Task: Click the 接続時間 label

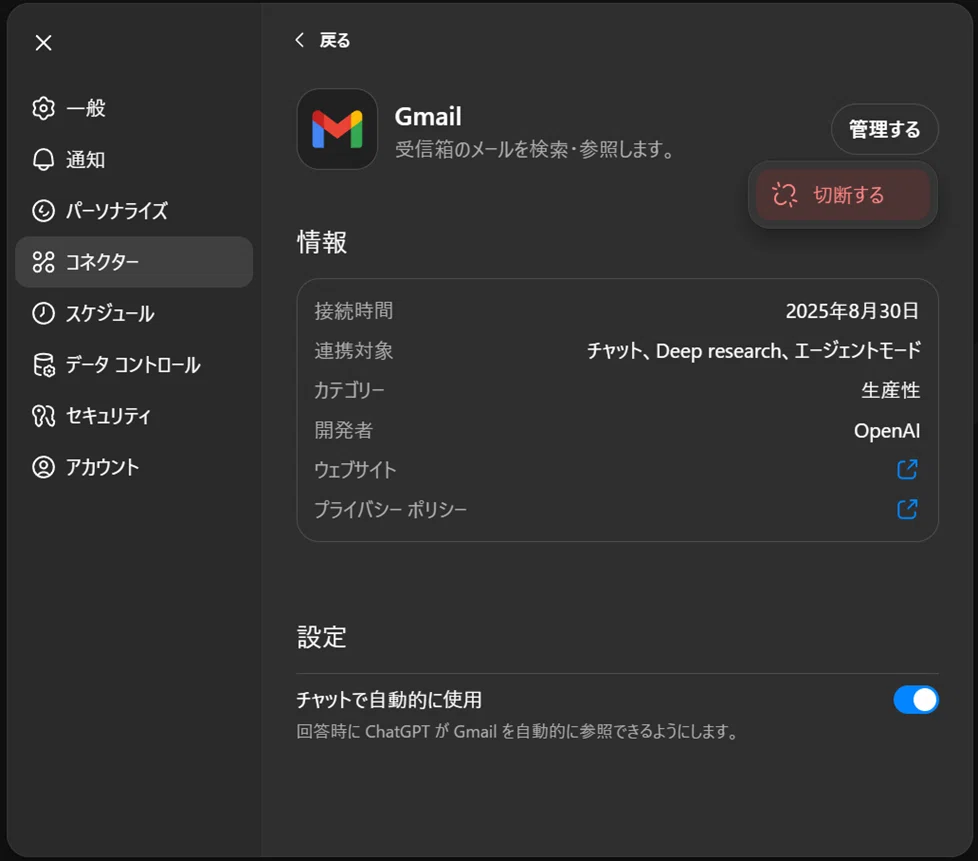Action: [354, 311]
